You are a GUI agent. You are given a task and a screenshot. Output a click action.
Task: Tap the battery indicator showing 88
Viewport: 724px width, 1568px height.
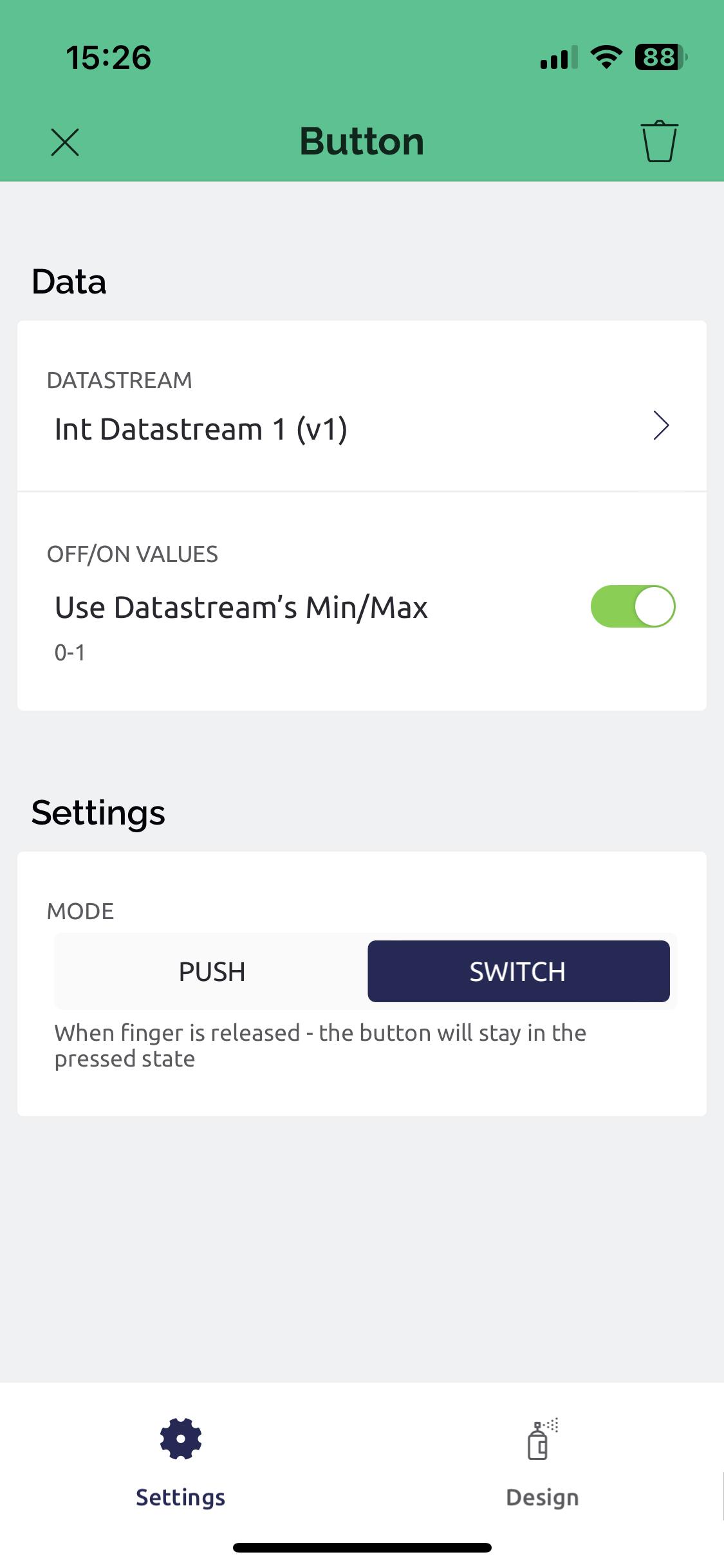pos(660,57)
